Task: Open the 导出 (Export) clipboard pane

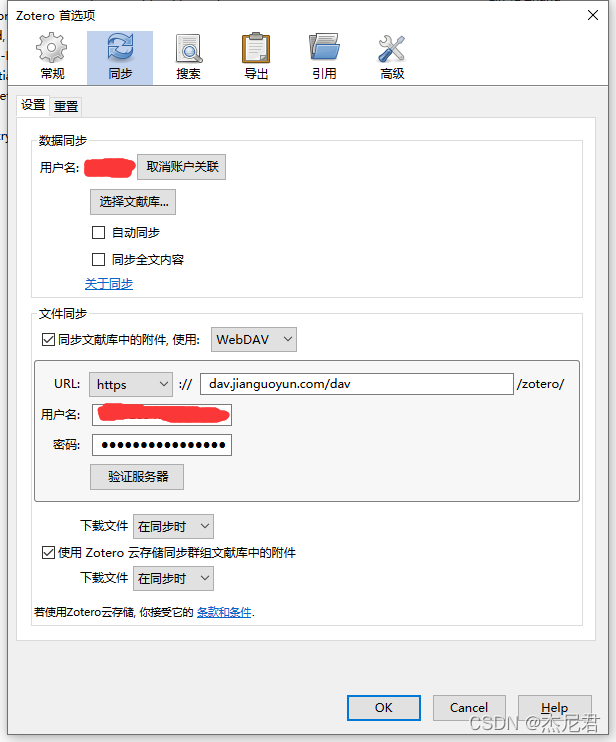Action: click(256, 57)
